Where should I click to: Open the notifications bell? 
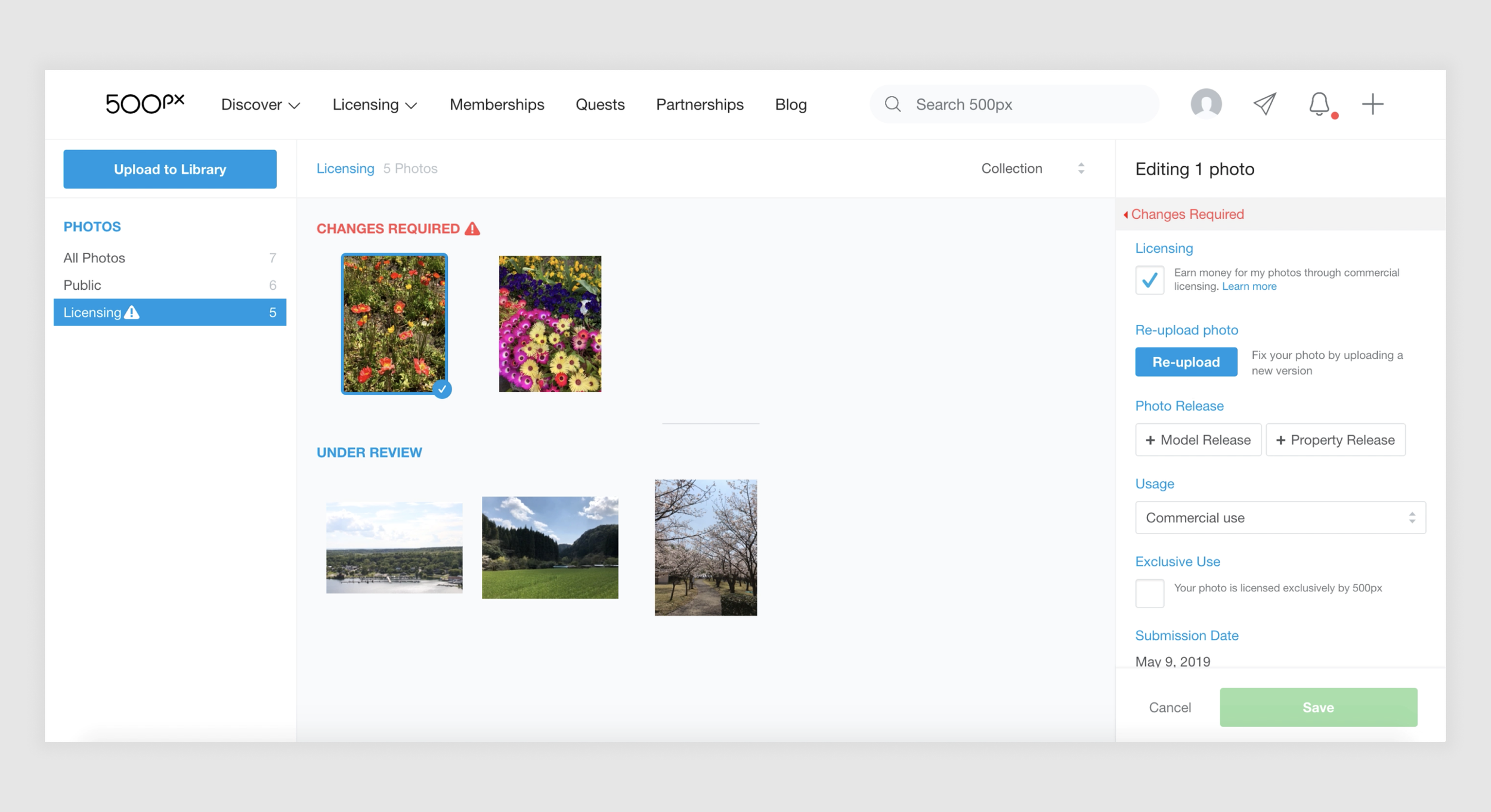(1319, 104)
